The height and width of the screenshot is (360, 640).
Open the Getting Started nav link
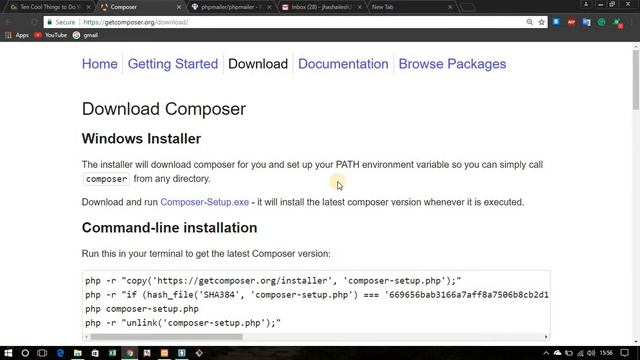(173, 64)
